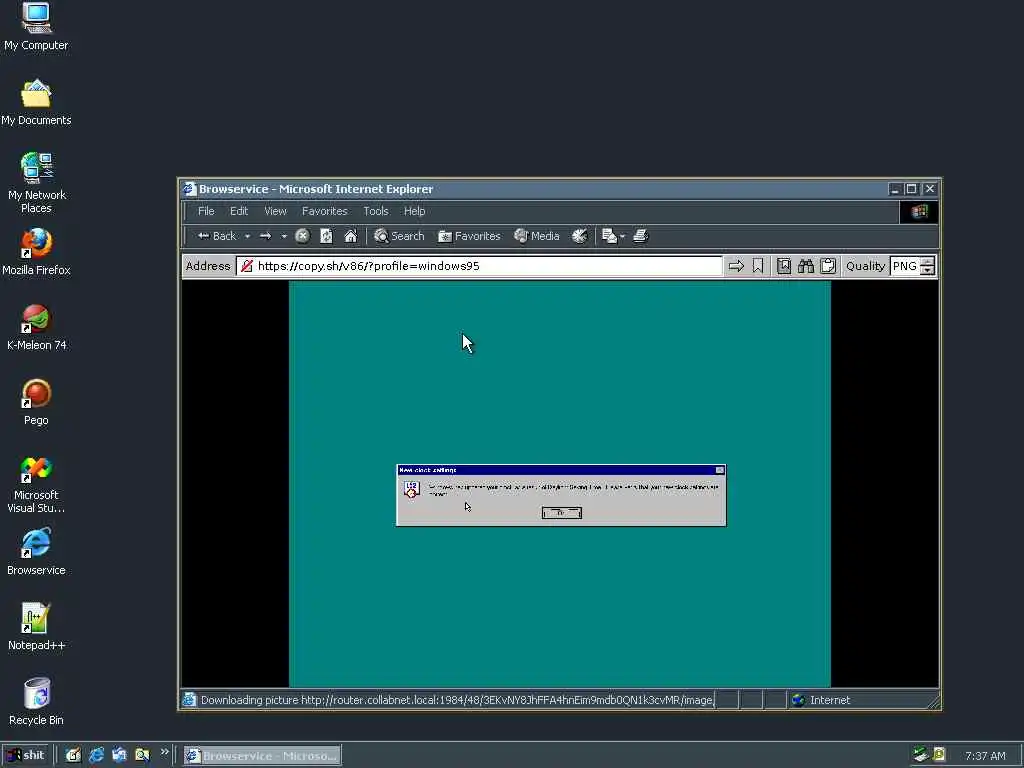Select the Mozilla Firefox desktop shortcut

(x=36, y=253)
